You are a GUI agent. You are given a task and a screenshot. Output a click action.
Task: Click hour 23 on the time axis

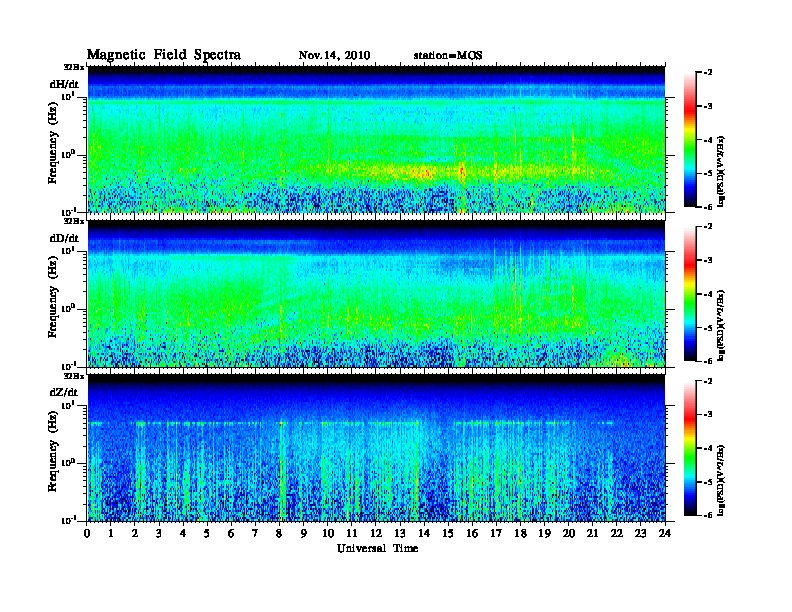pos(641,534)
